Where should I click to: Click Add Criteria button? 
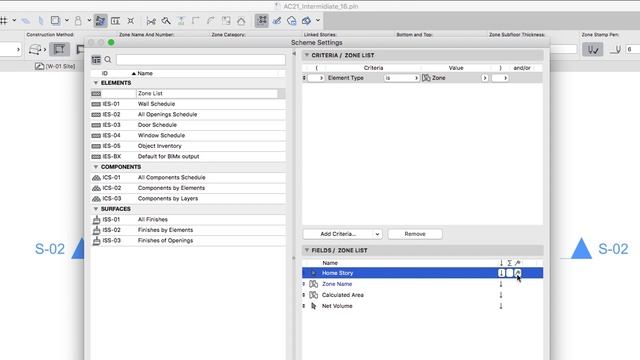(x=338, y=234)
